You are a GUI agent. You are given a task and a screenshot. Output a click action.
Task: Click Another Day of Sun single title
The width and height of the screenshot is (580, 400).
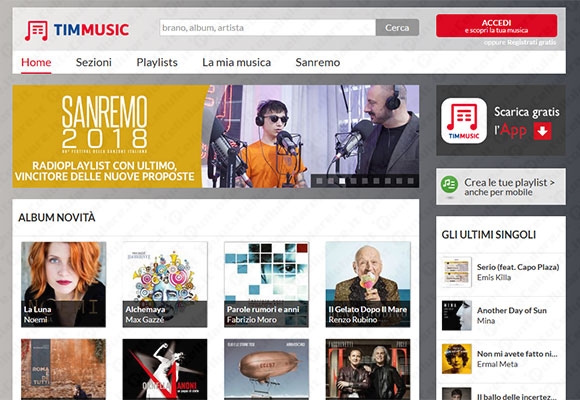(512, 310)
